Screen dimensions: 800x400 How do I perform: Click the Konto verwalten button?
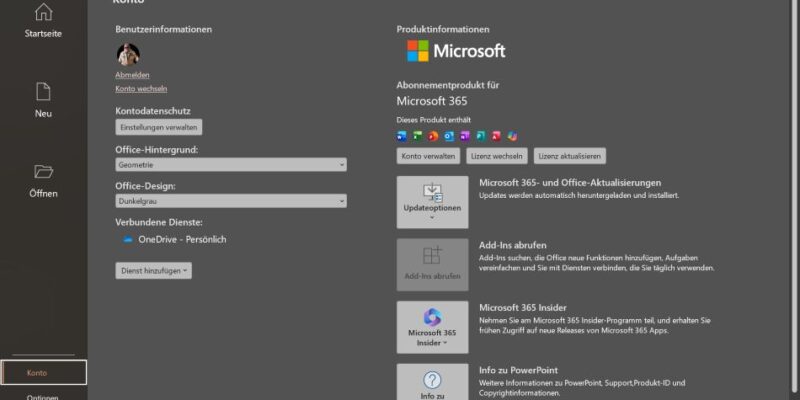pos(428,156)
